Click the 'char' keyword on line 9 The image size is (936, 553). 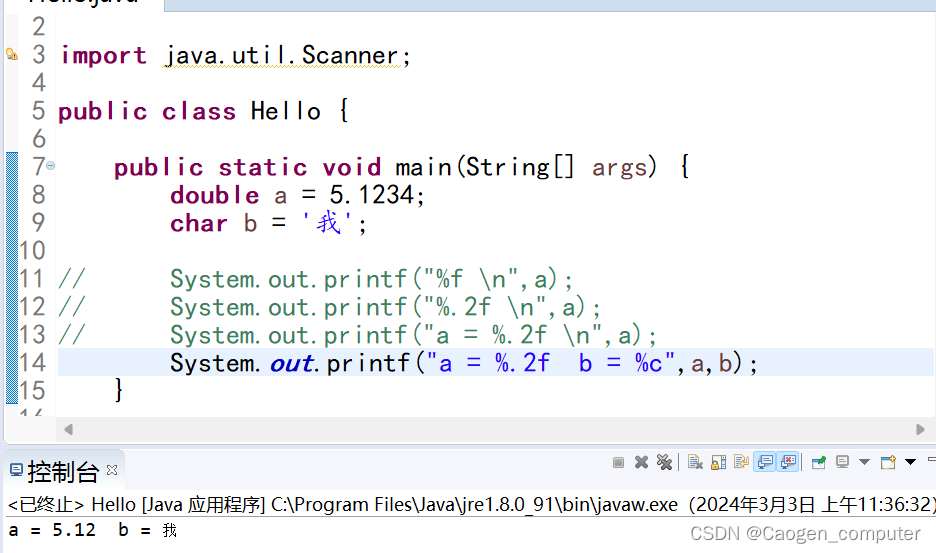tap(199, 223)
